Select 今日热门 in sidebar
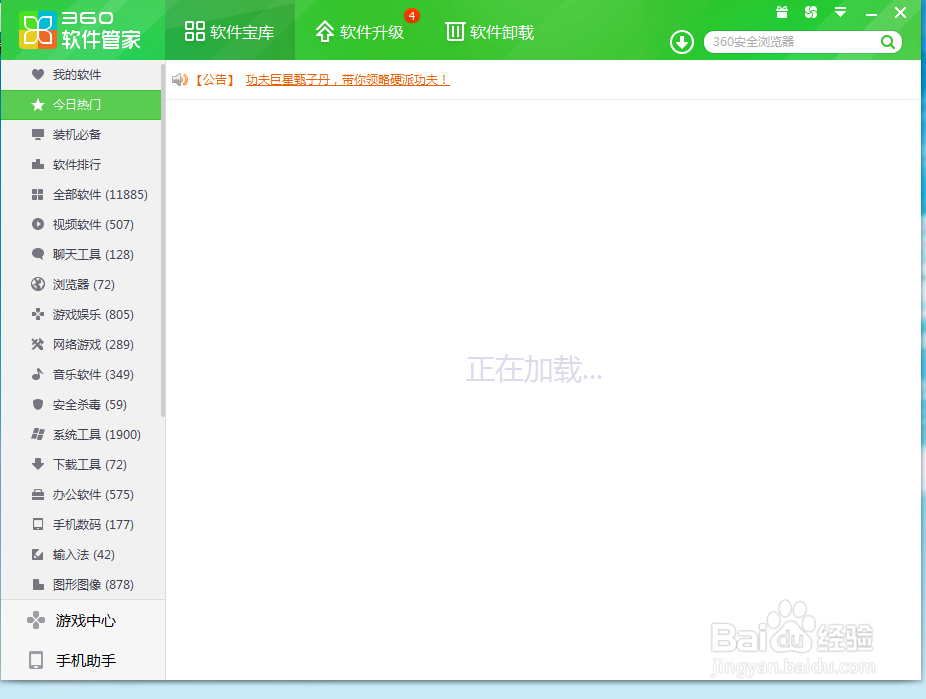 (81, 104)
